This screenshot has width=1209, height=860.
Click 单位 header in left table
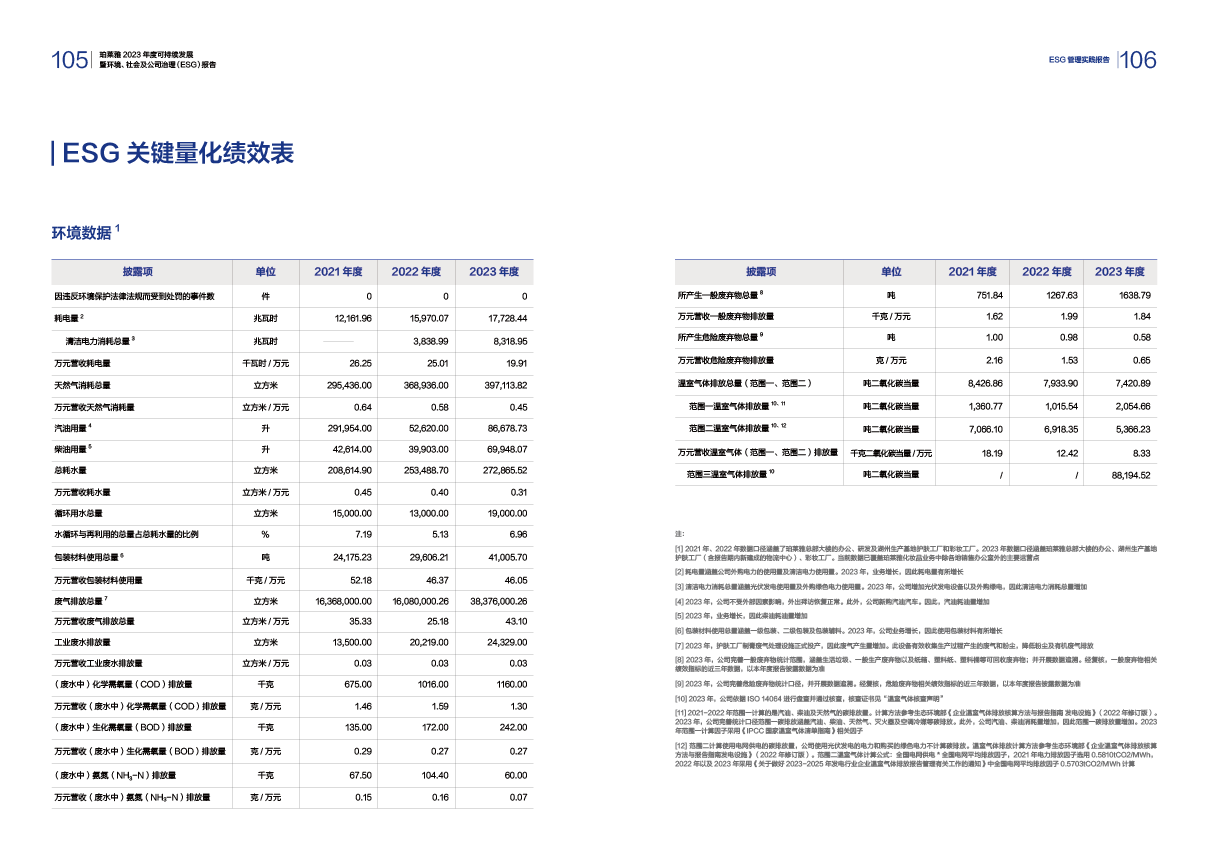(264, 272)
